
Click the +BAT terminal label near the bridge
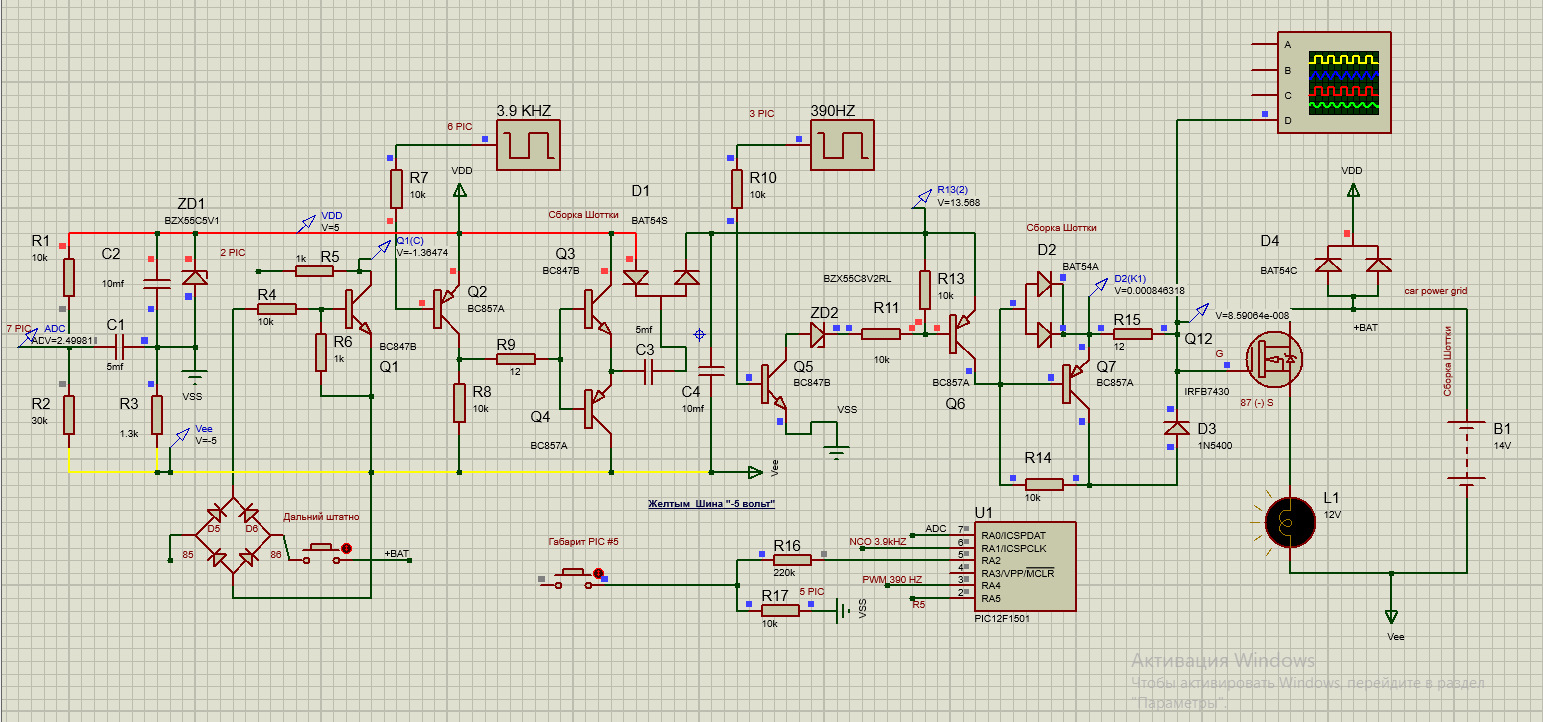[x=397, y=553]
